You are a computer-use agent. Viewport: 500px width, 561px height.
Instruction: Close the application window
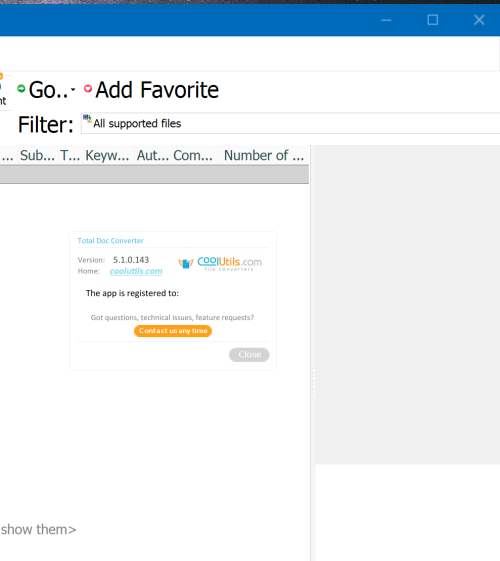click(479, 20)
